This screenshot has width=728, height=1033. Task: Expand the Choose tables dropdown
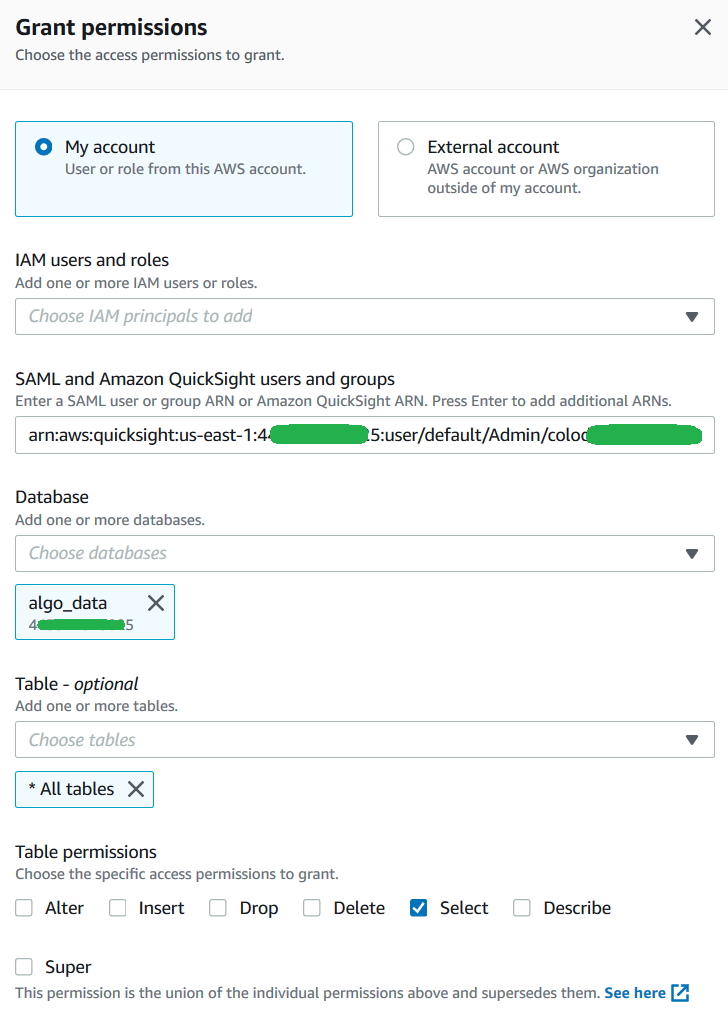coord(365,739)
